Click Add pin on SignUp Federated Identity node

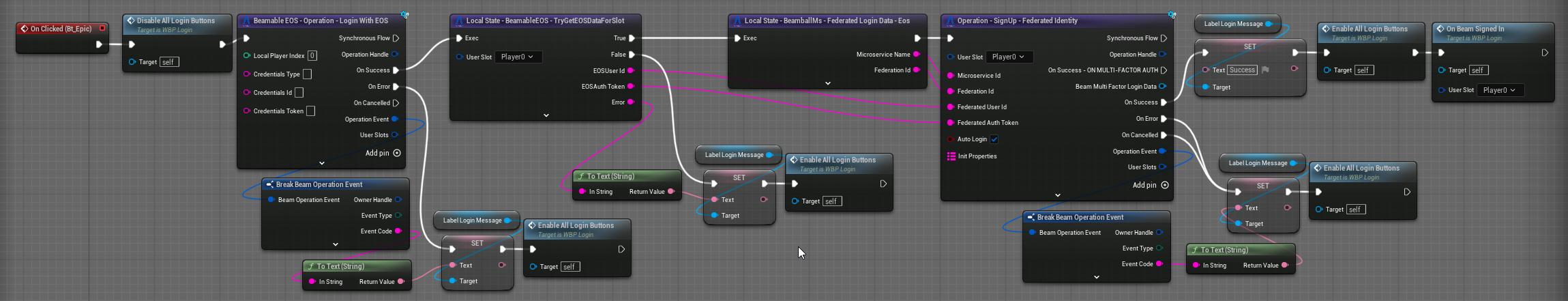click(1164, 185)
